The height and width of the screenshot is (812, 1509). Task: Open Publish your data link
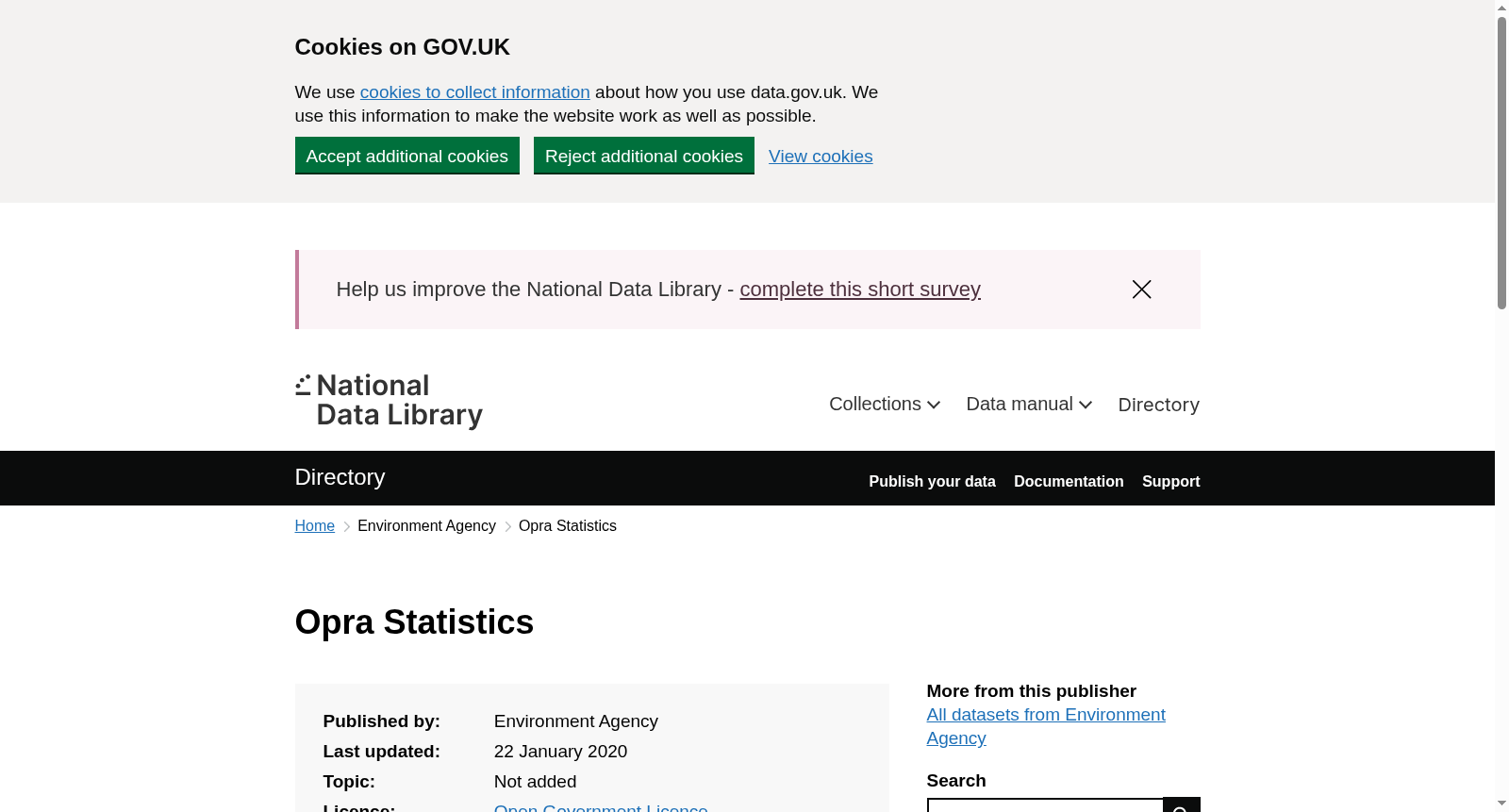tap(932, 481)
